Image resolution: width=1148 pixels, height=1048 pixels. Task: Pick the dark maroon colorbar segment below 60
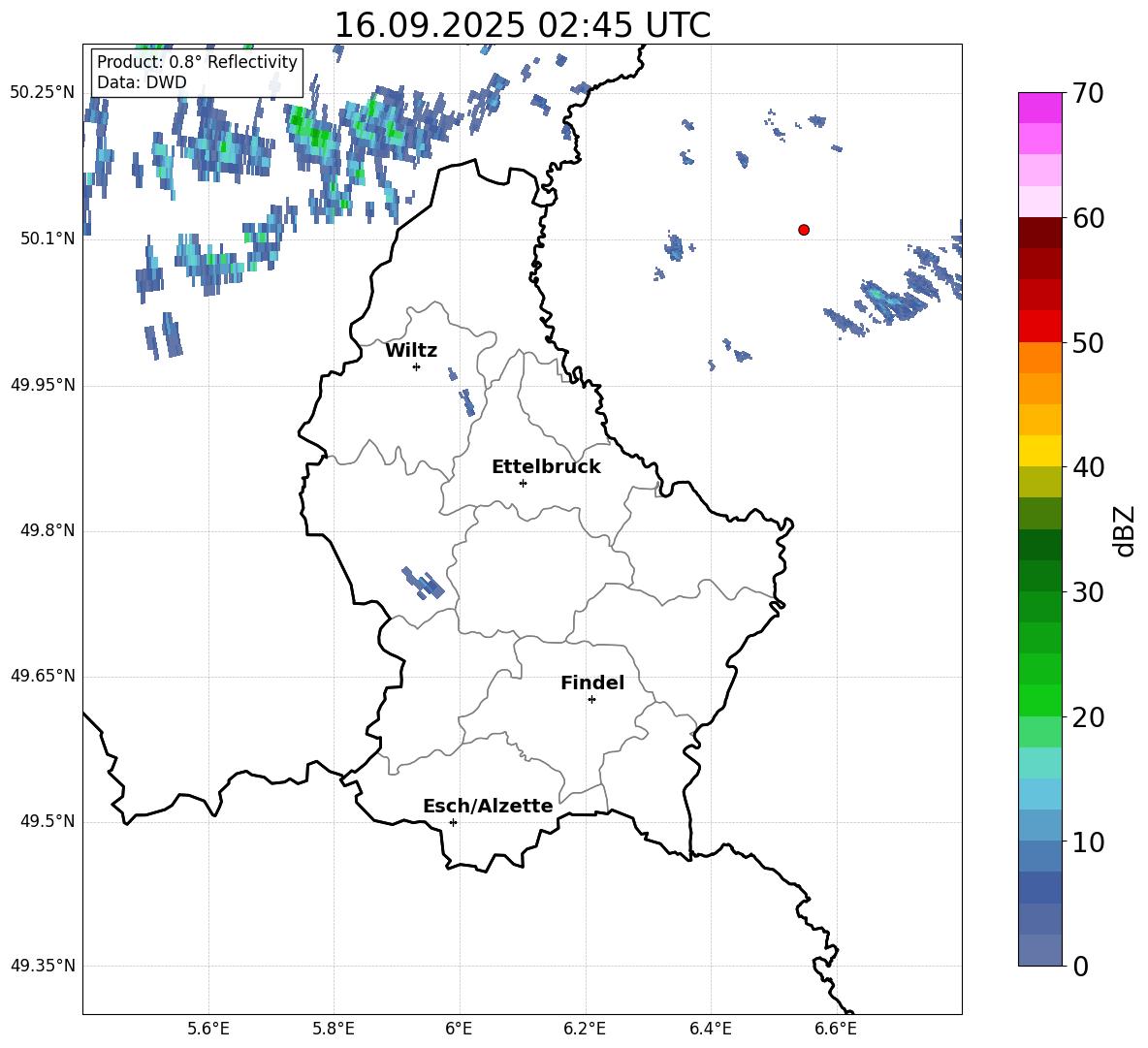[1040, 233]
